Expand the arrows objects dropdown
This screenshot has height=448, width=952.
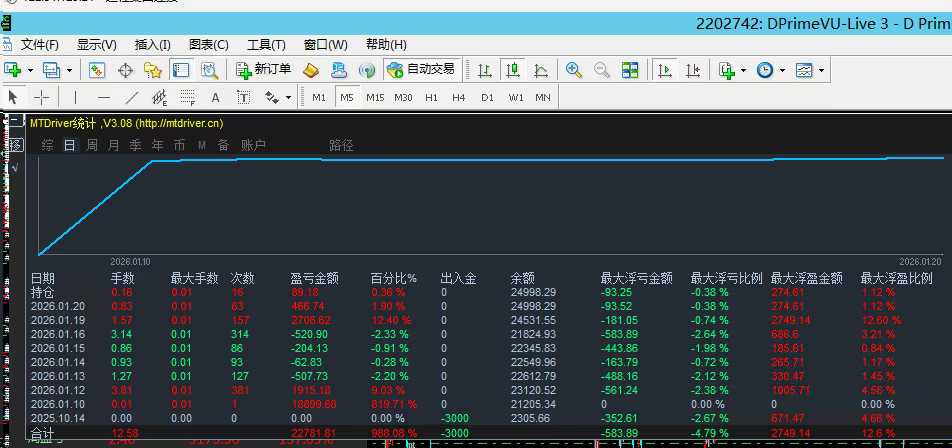pos(288,98)
